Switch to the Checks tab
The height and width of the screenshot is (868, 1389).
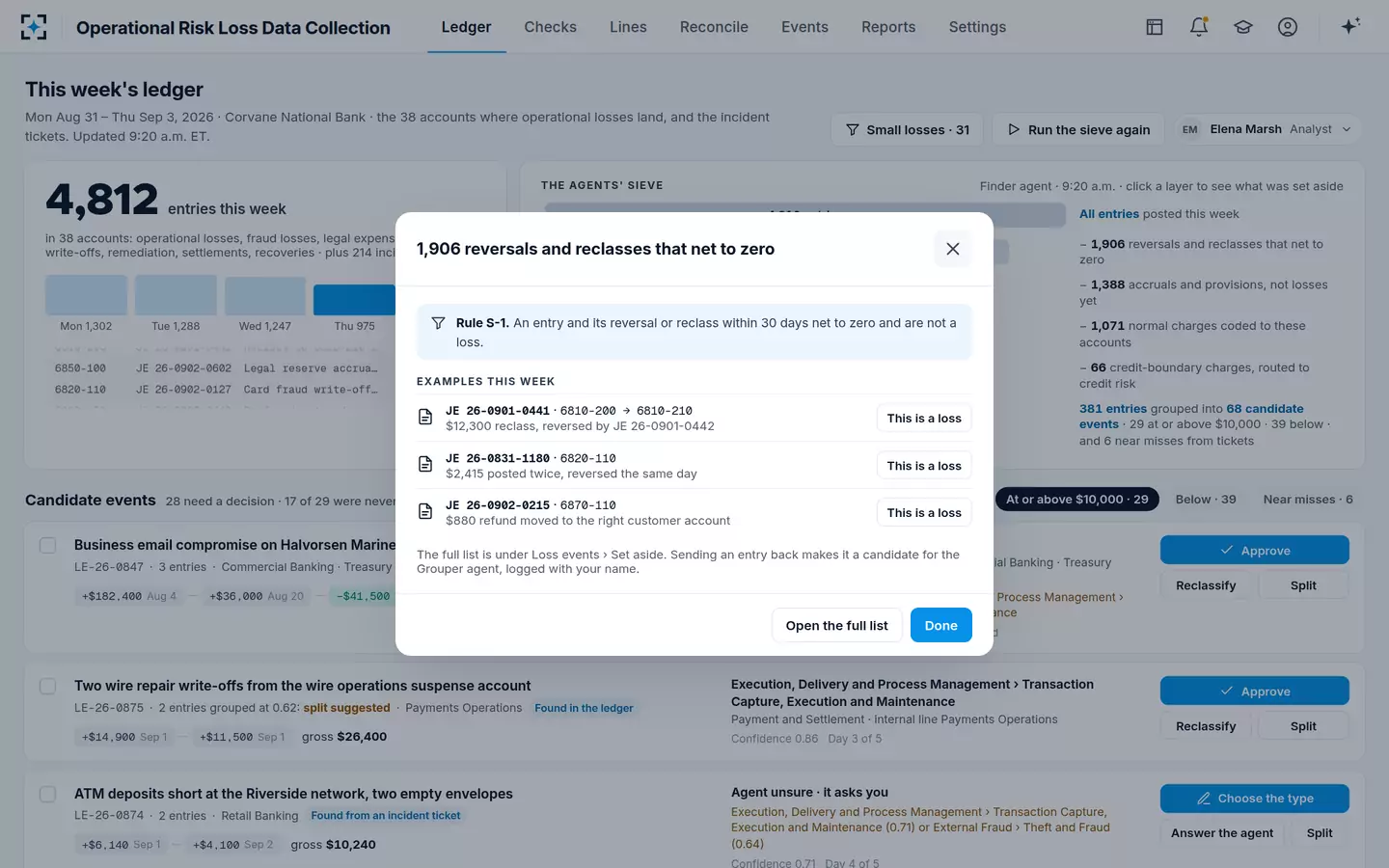550,27
